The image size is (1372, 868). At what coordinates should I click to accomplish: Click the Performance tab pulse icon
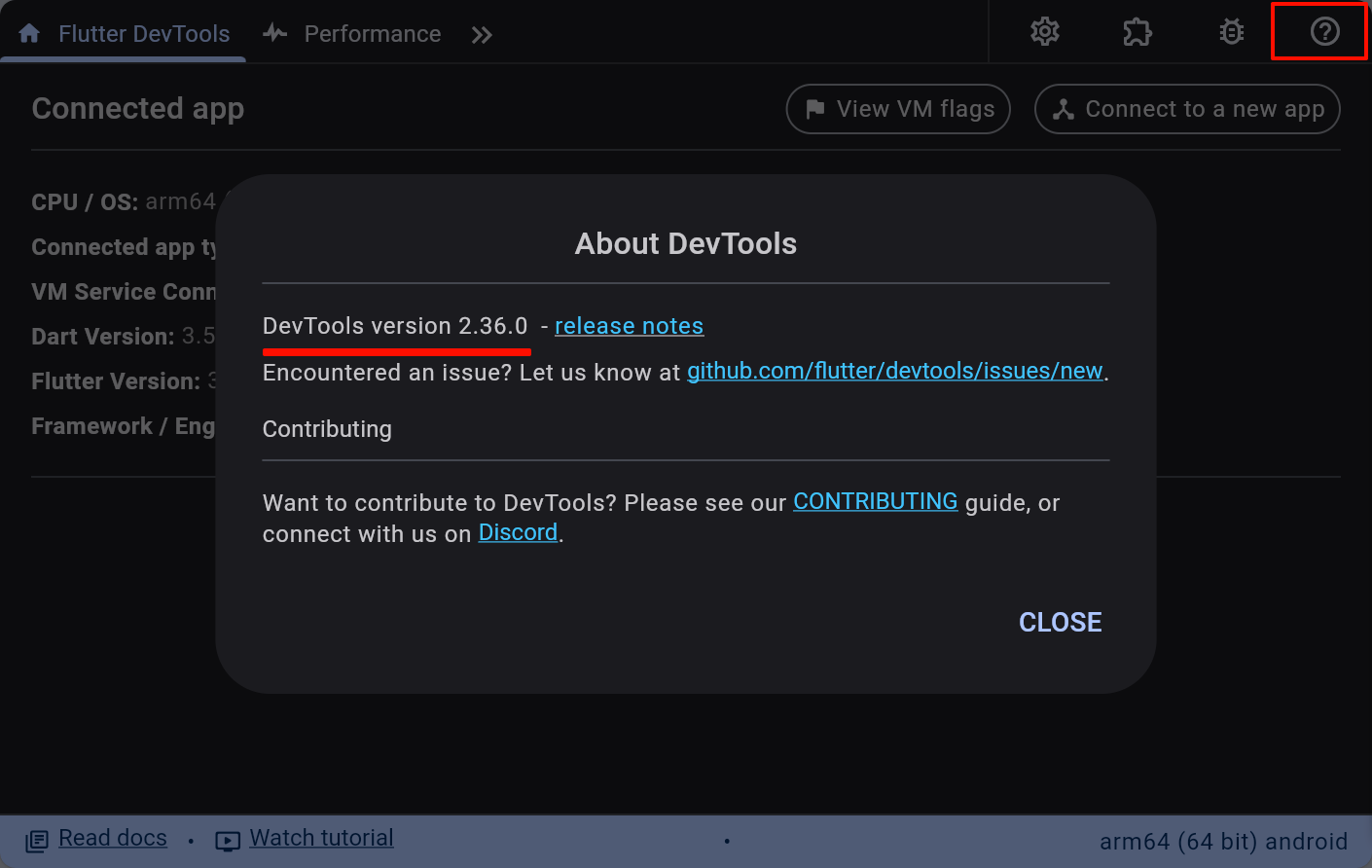(275, 34)
